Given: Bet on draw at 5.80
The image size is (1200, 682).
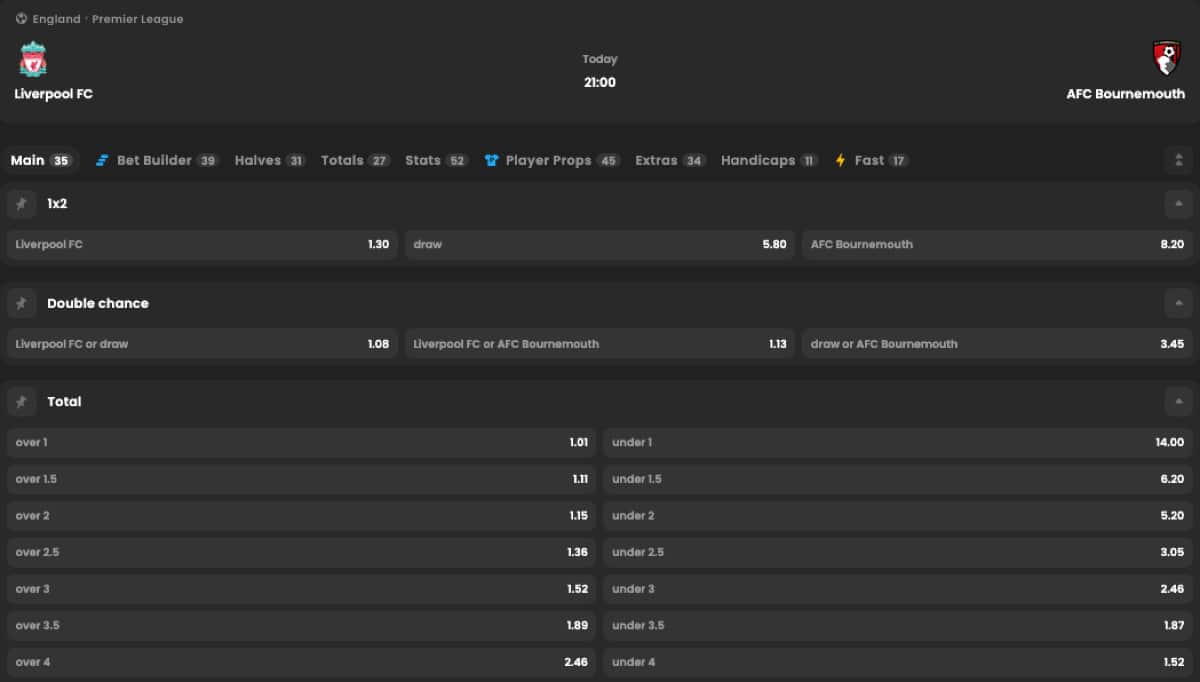Looking at the screenshot, I should pos(600,244).
